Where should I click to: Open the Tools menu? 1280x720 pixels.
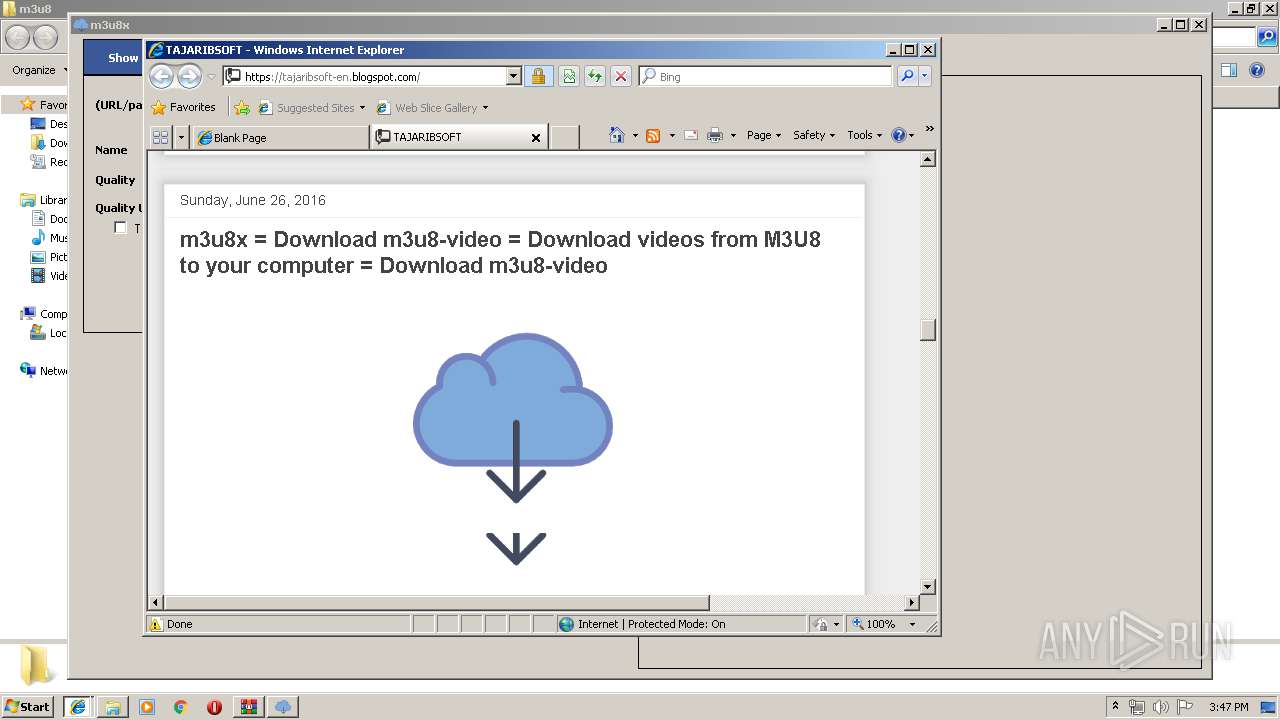[x=865, y=135]
